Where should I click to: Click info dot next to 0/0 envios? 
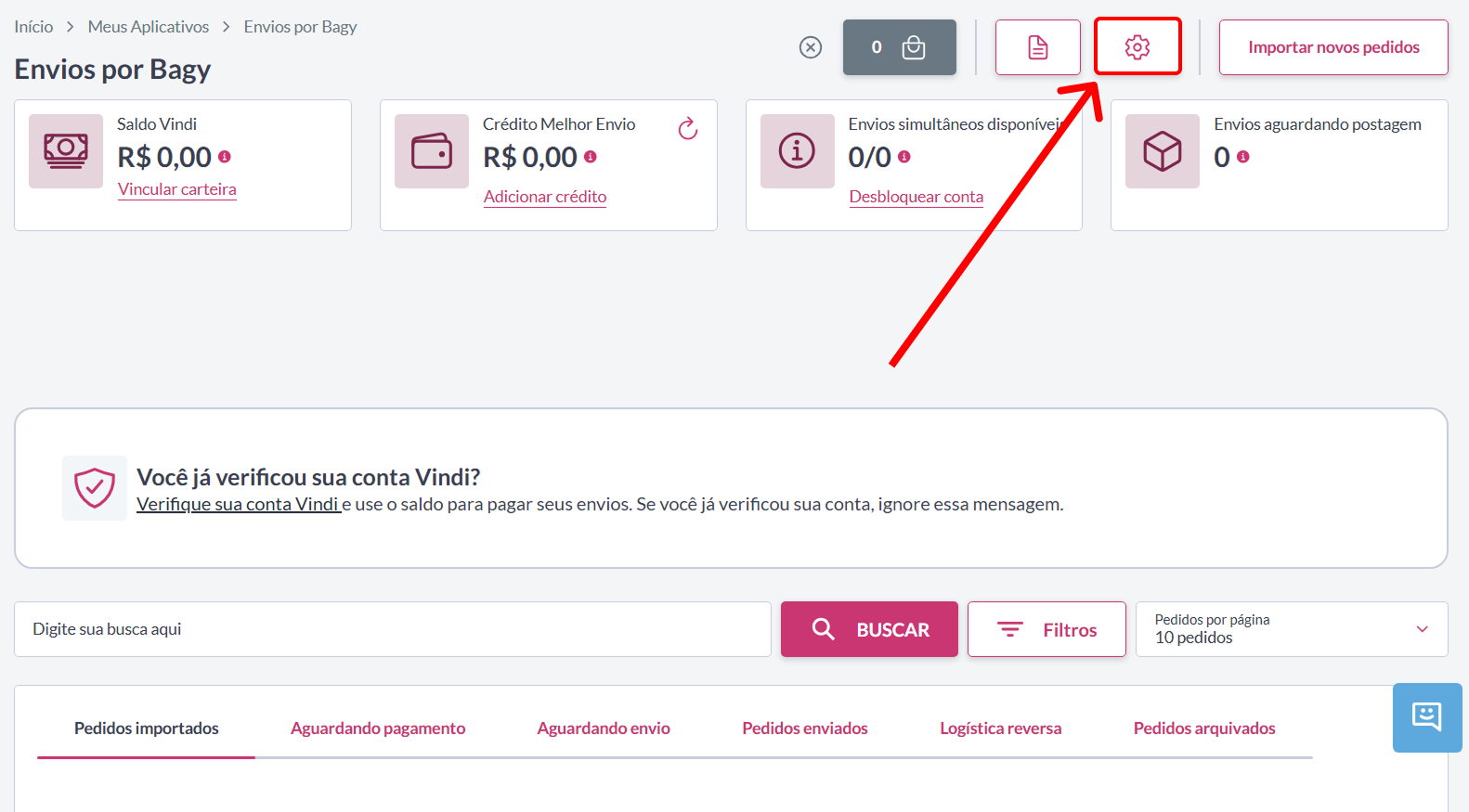coord(904,157)
